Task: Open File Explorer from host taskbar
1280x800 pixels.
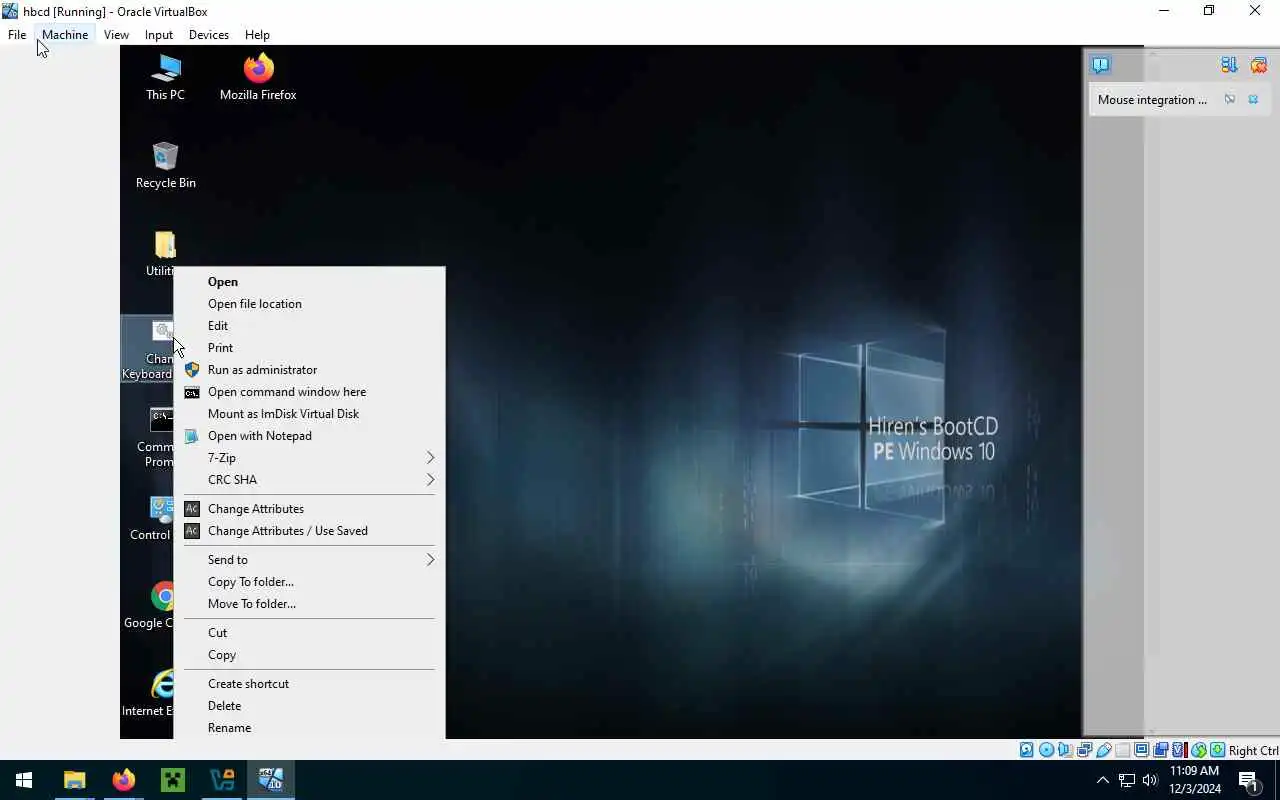Action: (75, 780)
